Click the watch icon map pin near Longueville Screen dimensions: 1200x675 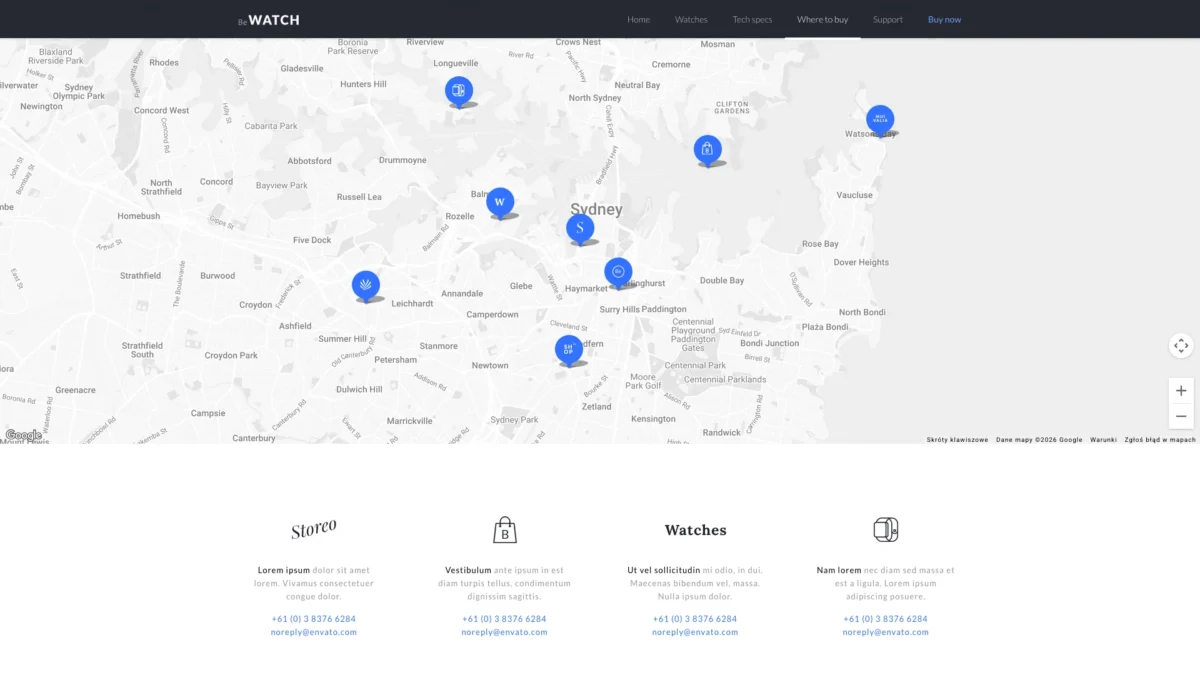pos(459,90)
